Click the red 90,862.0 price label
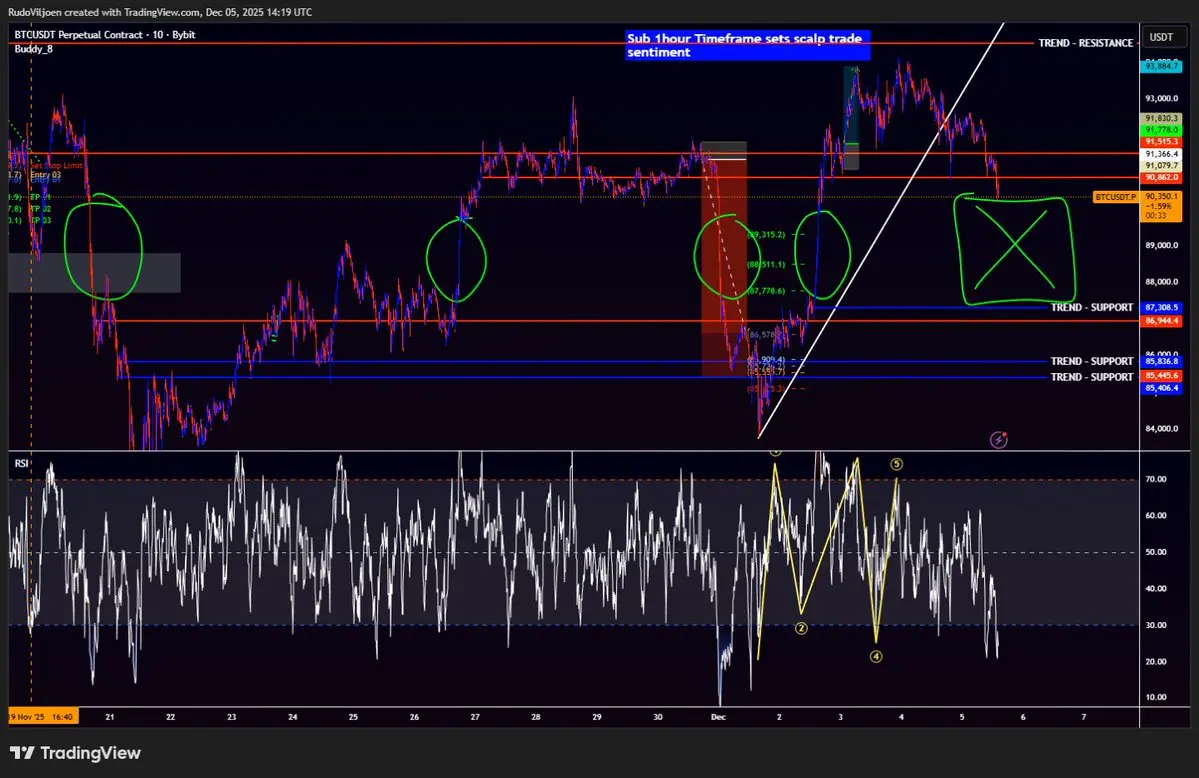Image resolution: width=1199 pixels, height=778 pixels. [1162, 177]
